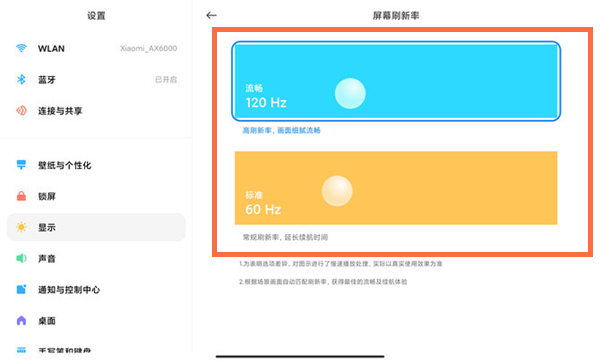Viewport: 600px width, 361px height.
Task: Tap footnote 1 about slowed playback
Action: (x=341, y=263)
